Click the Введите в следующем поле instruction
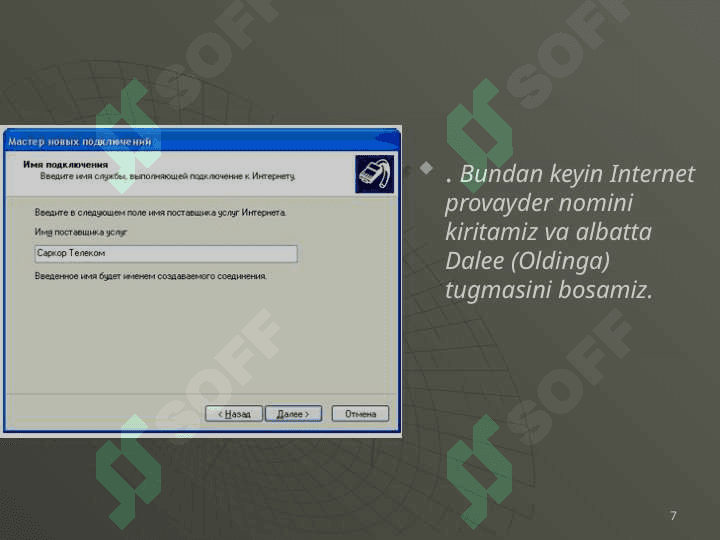The width and height of the screenshot is (720, 540). [160, 212]
